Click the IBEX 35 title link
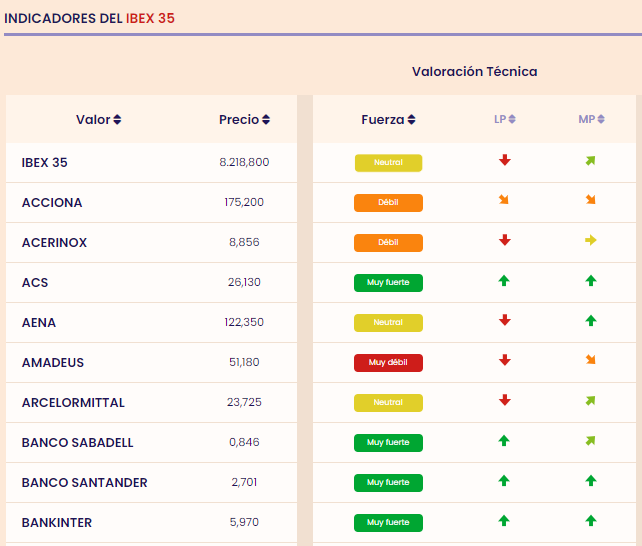The image size is (642, 546). pyautogui.click(x=150, y=18)
